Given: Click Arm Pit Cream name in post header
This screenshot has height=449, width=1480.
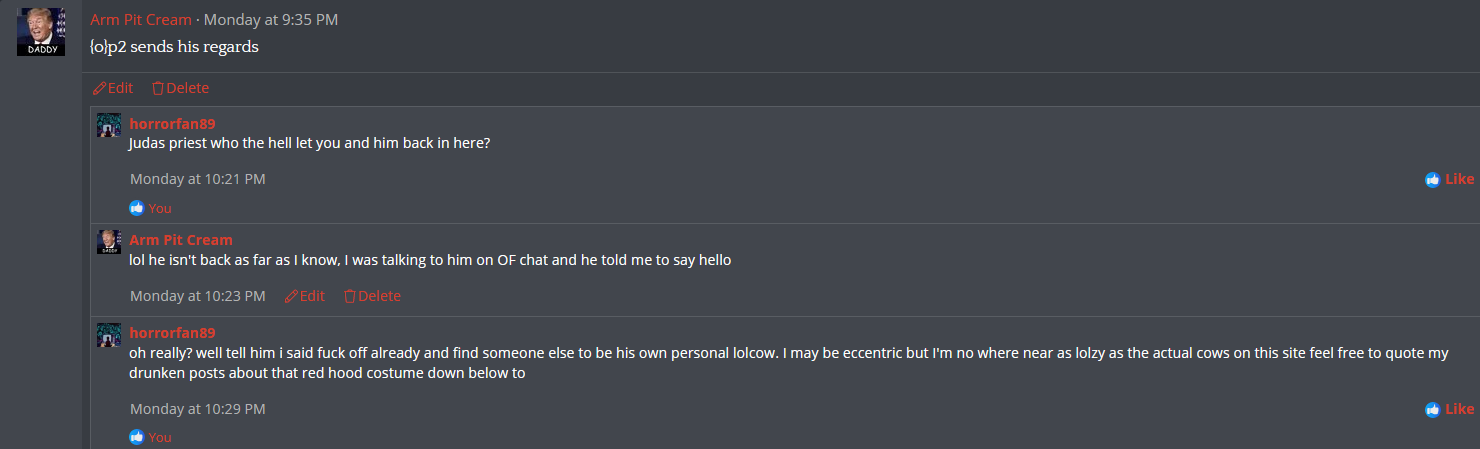Looking at the screenshot, I should tap(141, 20).
